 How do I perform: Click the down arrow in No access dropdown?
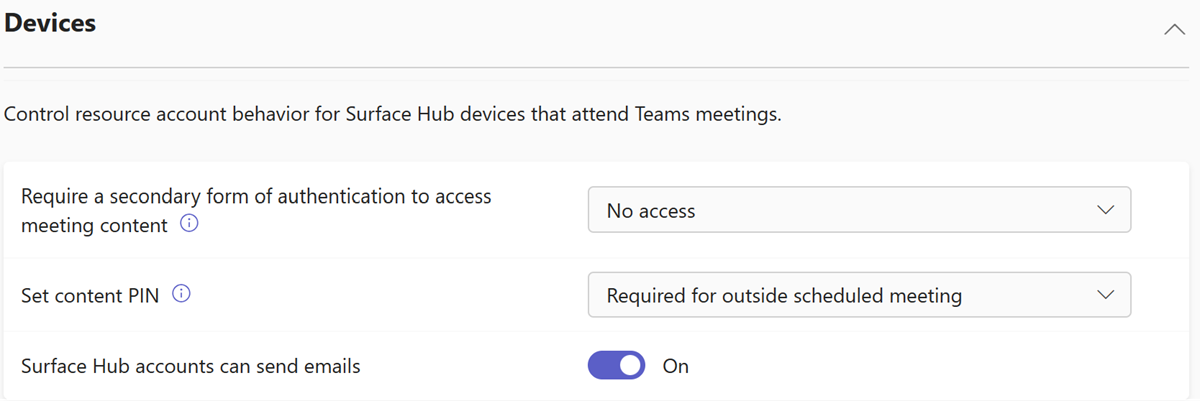(1105, 210)
